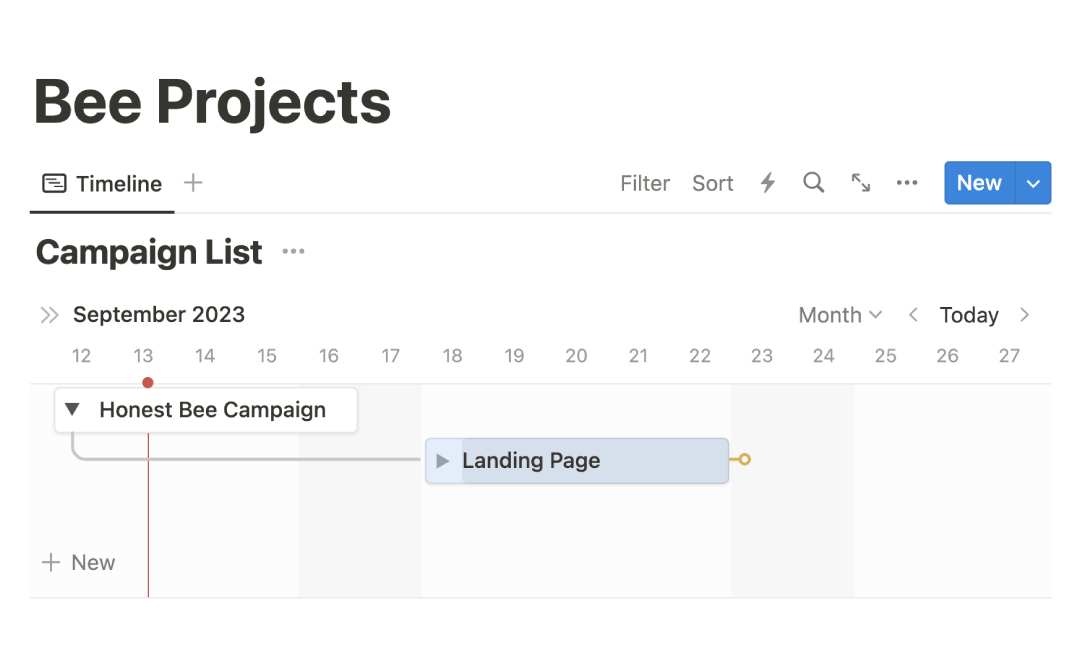Jump to Today in the timeline
This screenshot has width=1080, height=648.
pyautogui.click(x=969, y=315)
